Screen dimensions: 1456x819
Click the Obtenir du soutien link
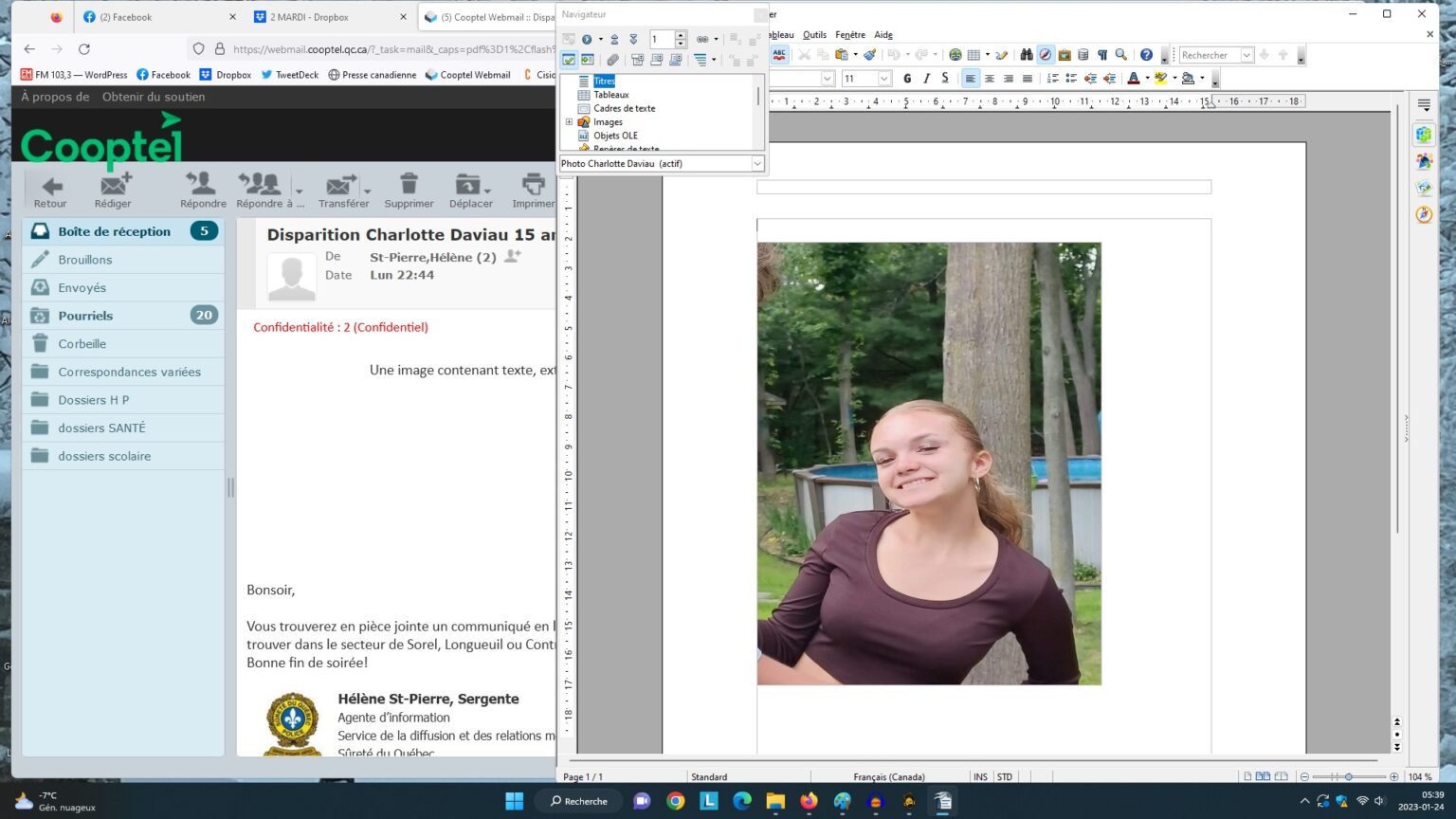pyautogui.click(x=154, y=97)
